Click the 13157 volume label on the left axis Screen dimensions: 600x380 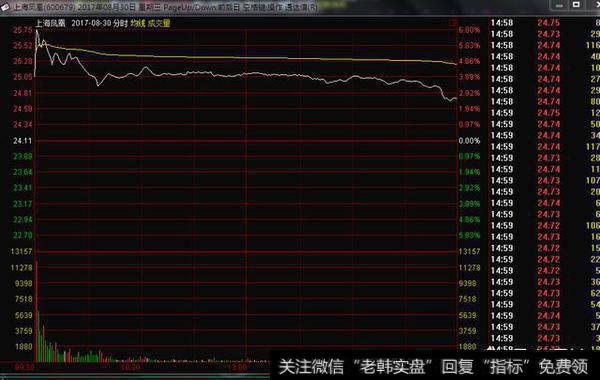(22, 251)
